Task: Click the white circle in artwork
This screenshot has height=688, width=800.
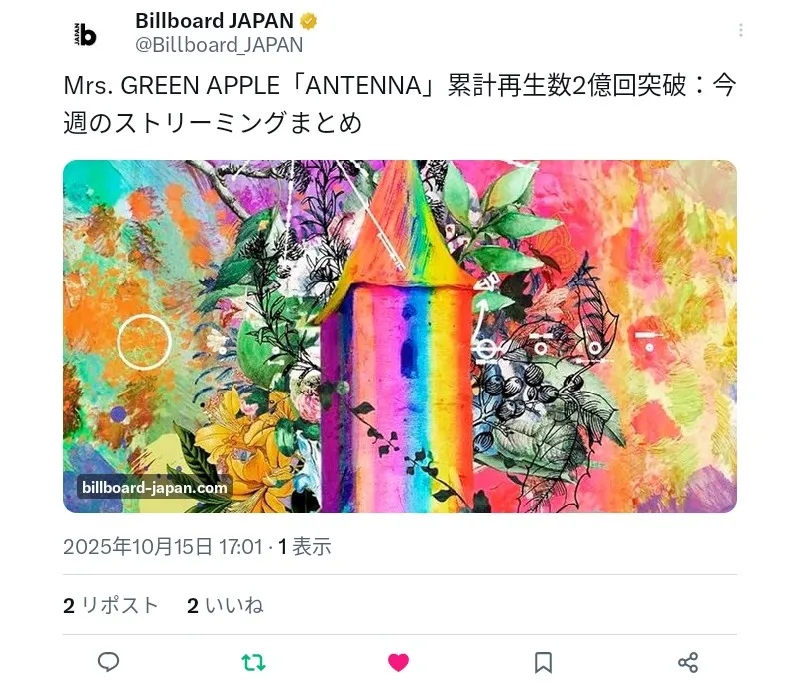Action: 144,342
